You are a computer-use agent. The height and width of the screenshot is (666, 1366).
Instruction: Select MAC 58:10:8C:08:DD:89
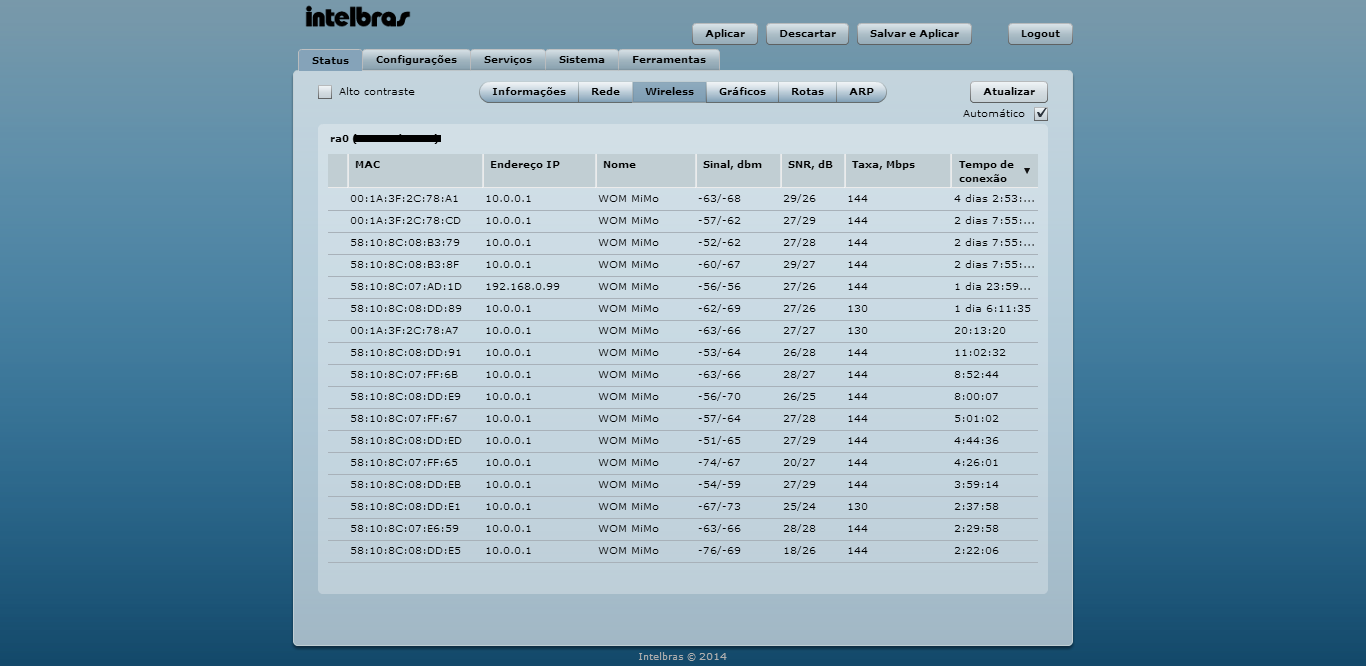coord(406,309)
